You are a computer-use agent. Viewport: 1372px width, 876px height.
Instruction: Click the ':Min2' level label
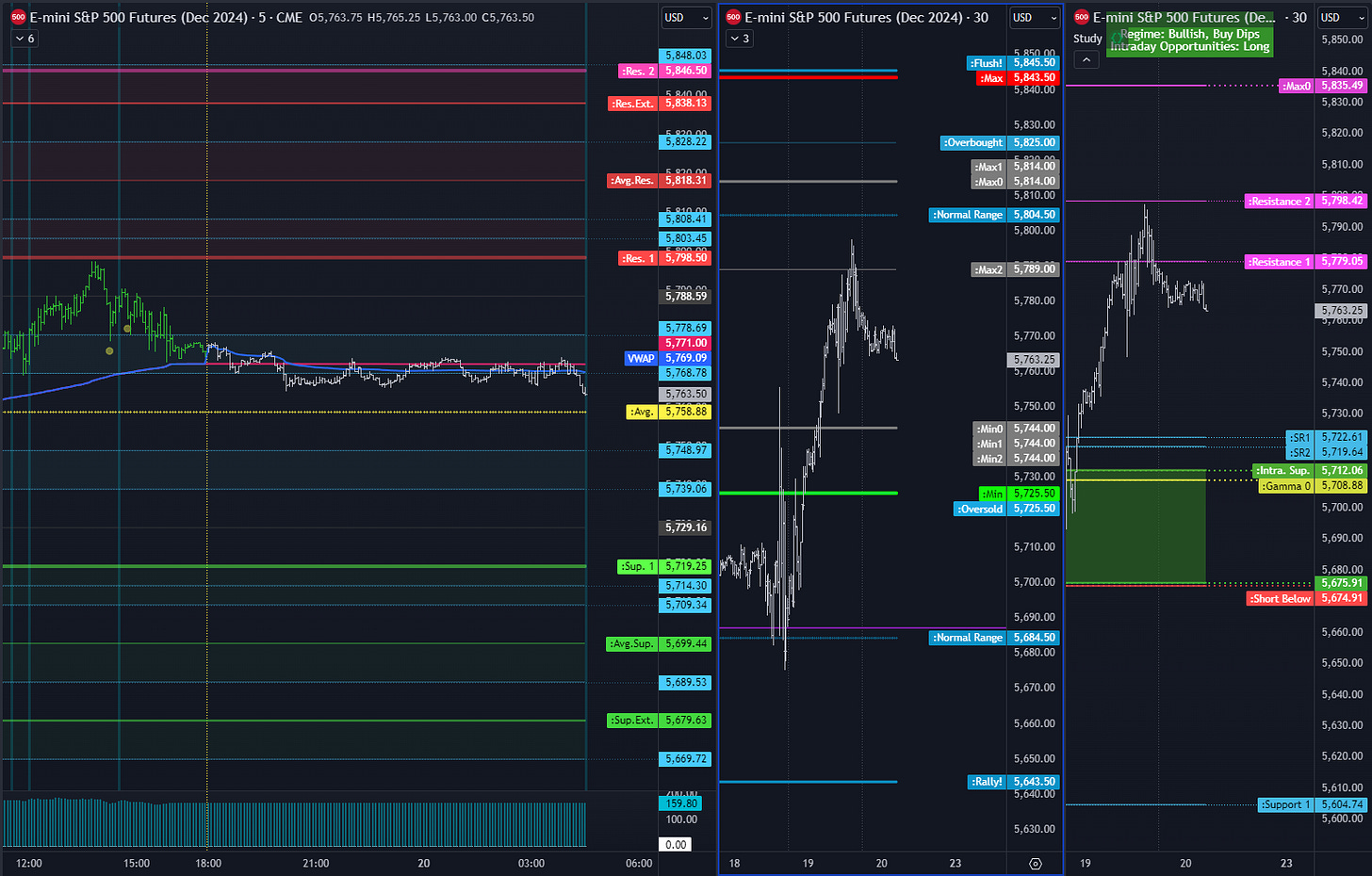[988, 459]
